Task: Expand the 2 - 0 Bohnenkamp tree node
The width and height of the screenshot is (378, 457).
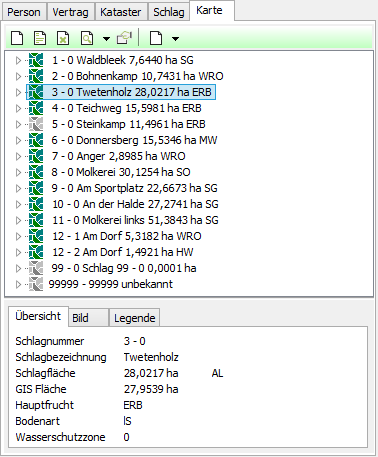Action: pos(18,76)
